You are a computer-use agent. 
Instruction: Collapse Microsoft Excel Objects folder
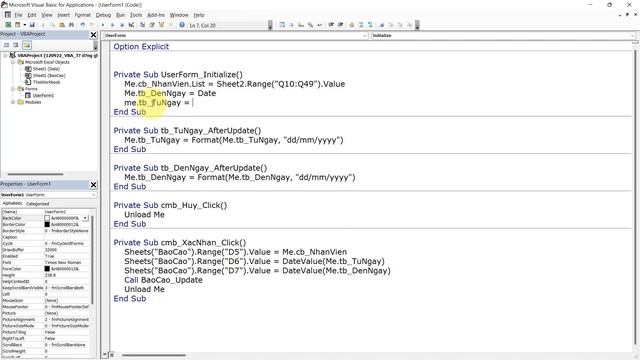coord(13,62)
